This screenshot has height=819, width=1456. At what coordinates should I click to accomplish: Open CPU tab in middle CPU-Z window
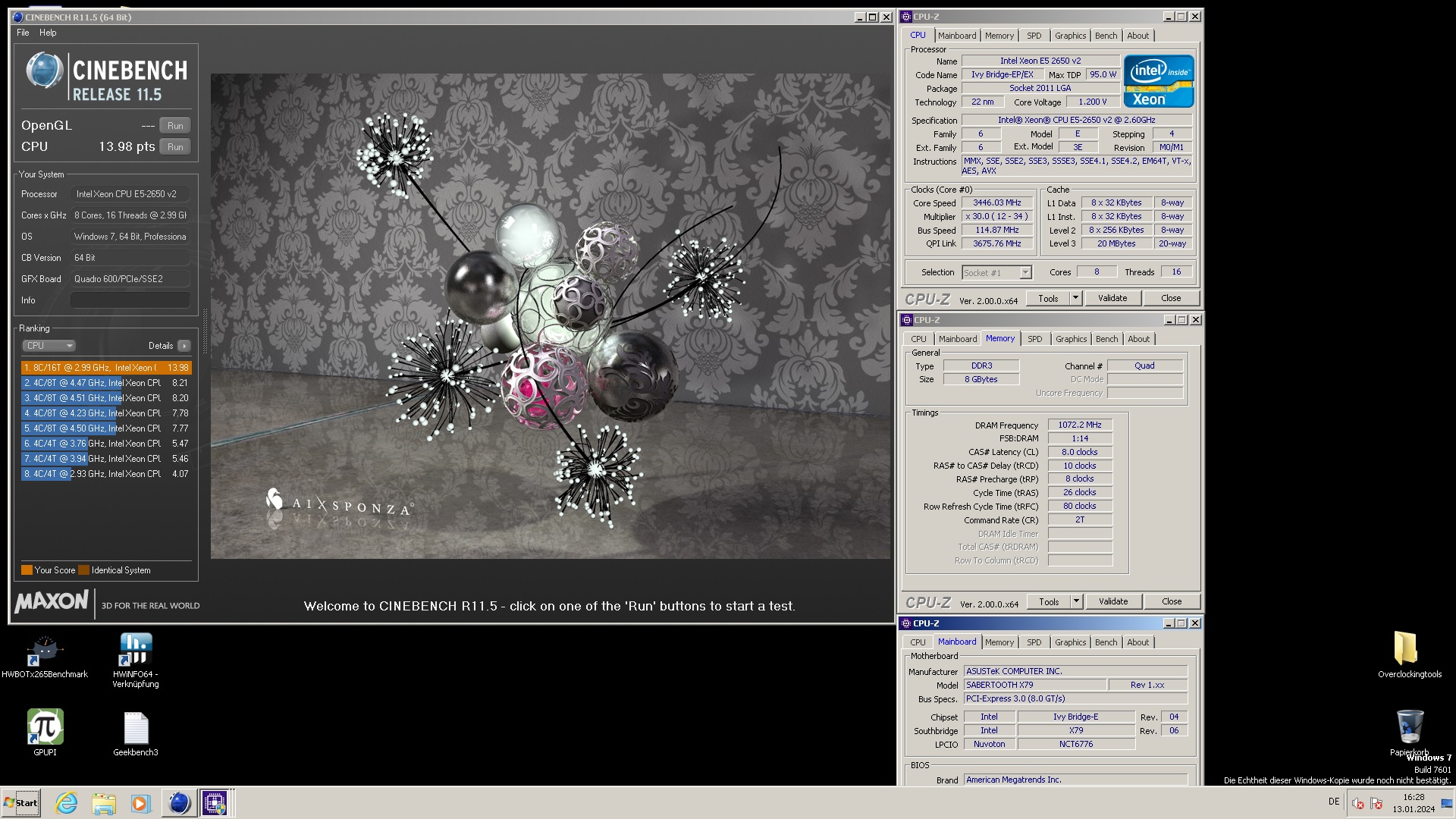918,339
